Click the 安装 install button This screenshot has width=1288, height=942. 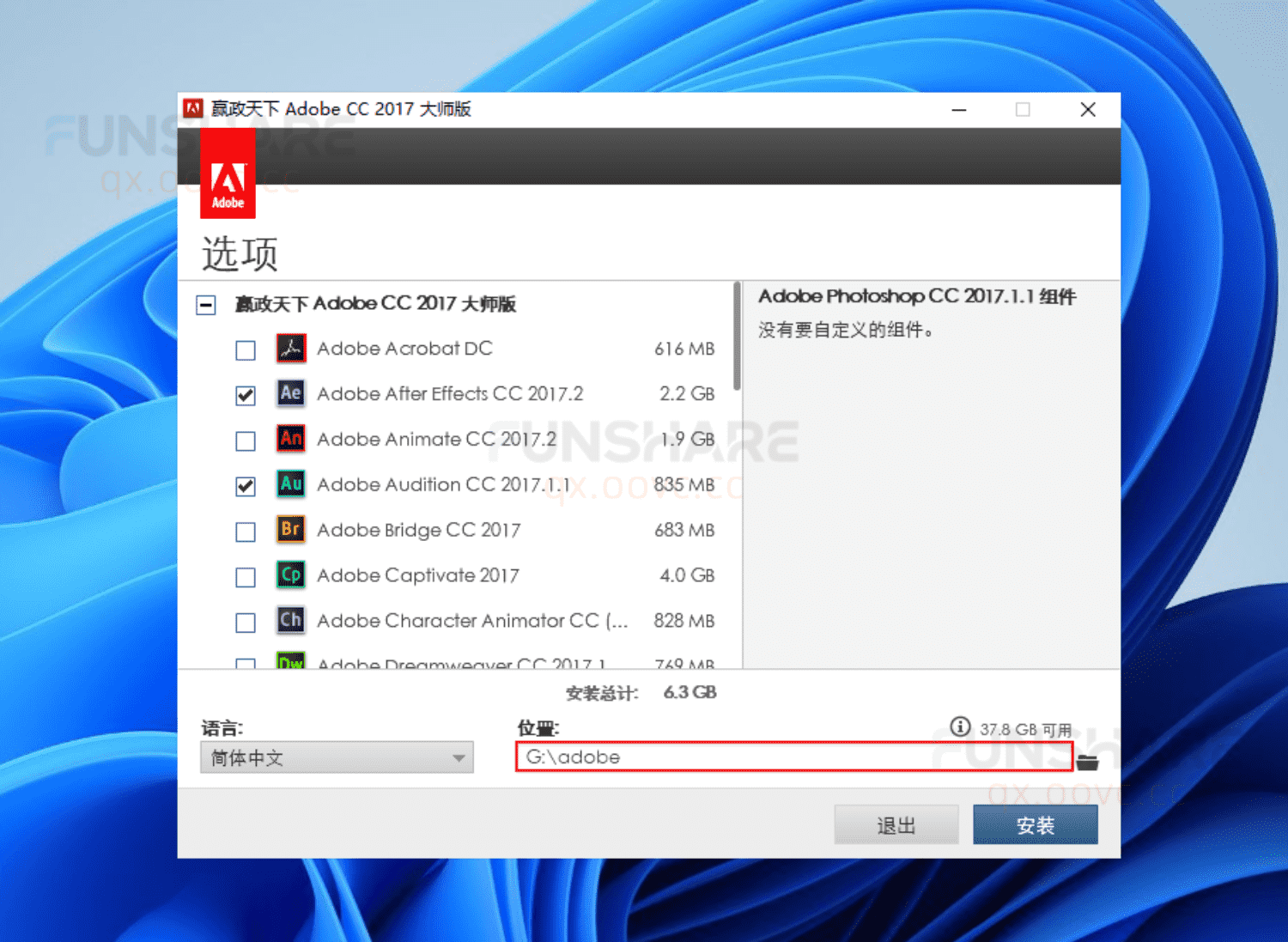coord(1035,825)
